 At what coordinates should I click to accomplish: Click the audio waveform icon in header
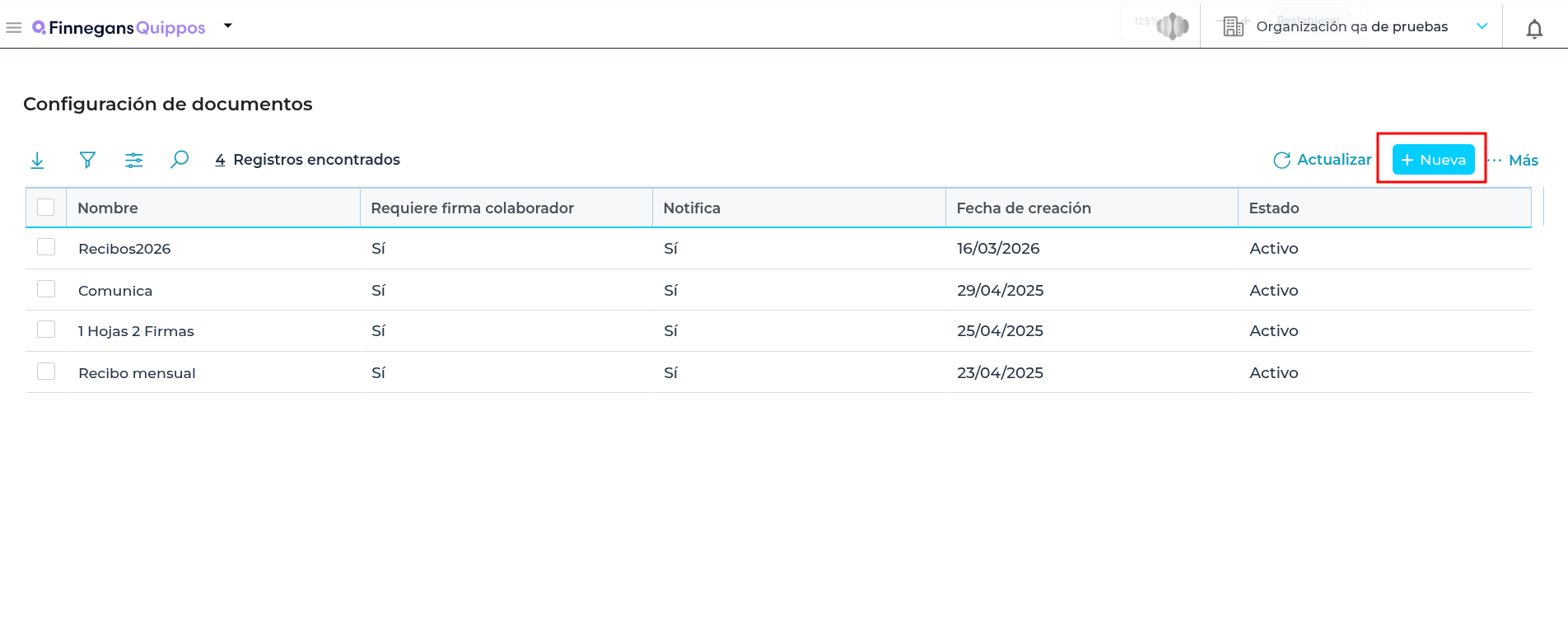coord(1172,26)
